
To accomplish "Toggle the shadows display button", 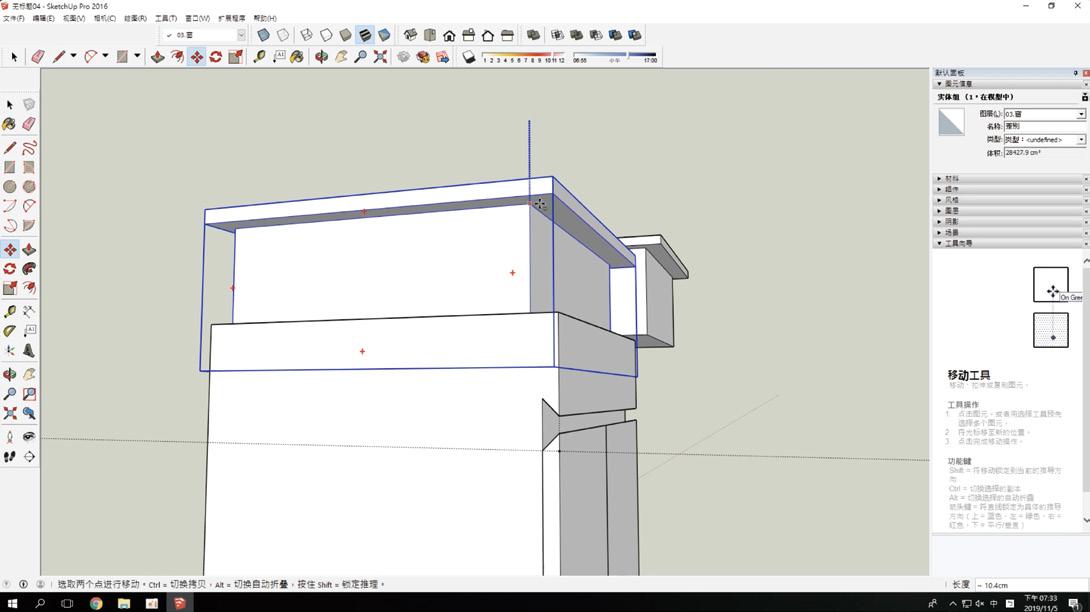I will pyautogui.click(x=468, y=57).
